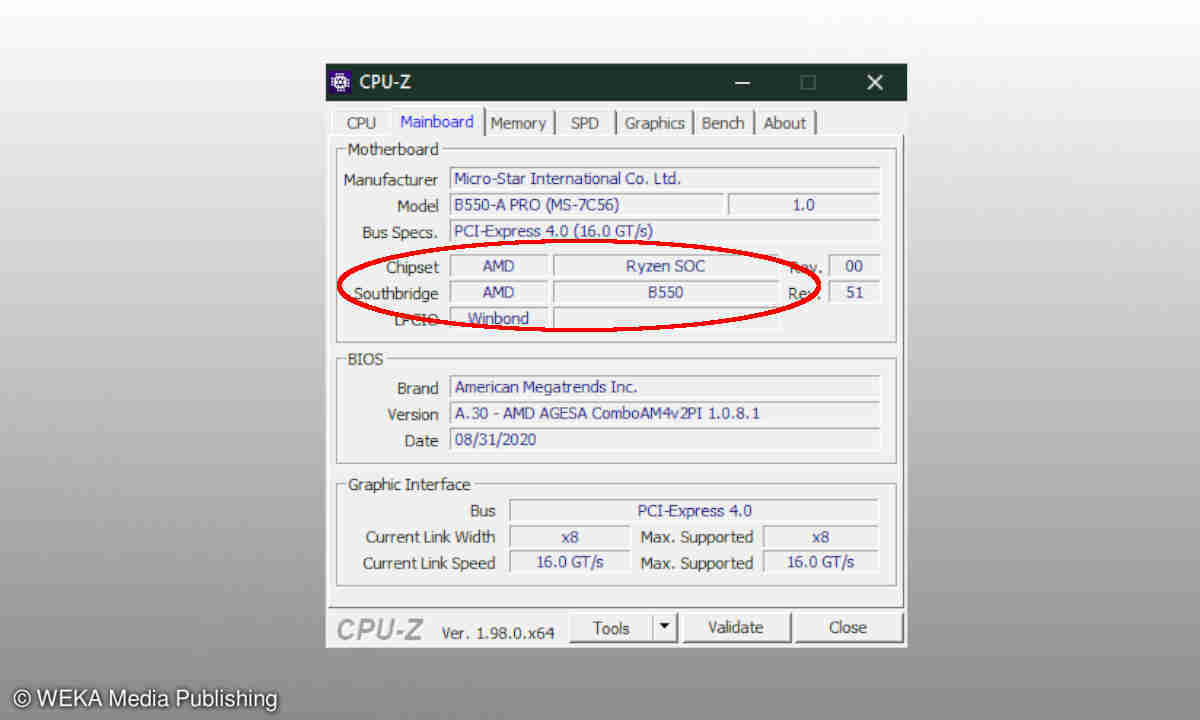Click the BIOS Version field
Screen dimensions: 1200x720
(664, 413)
